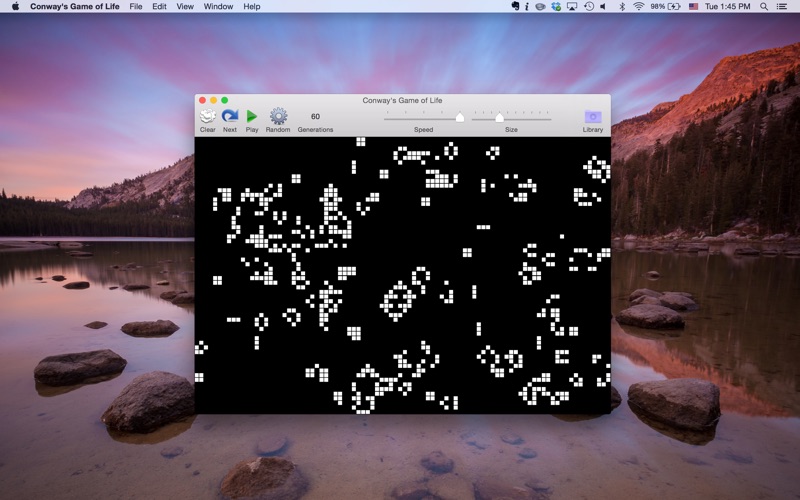Click the Size slider thumb
800x500 pixels.
click(x=499, y=117)
